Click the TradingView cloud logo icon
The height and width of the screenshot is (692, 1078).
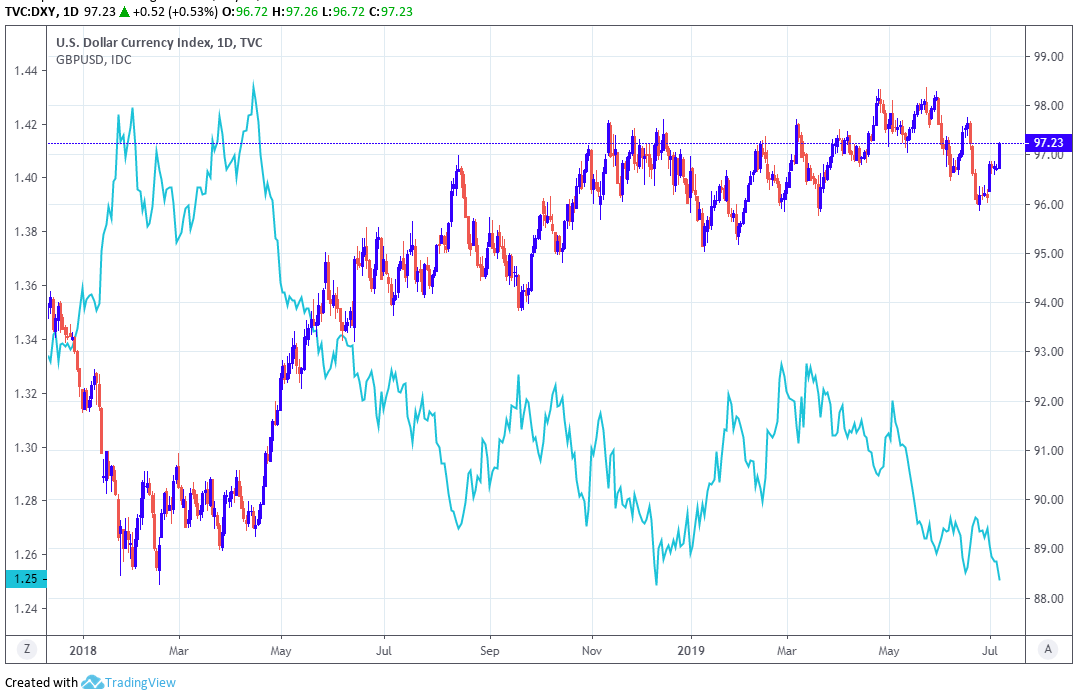pos(93,682)
